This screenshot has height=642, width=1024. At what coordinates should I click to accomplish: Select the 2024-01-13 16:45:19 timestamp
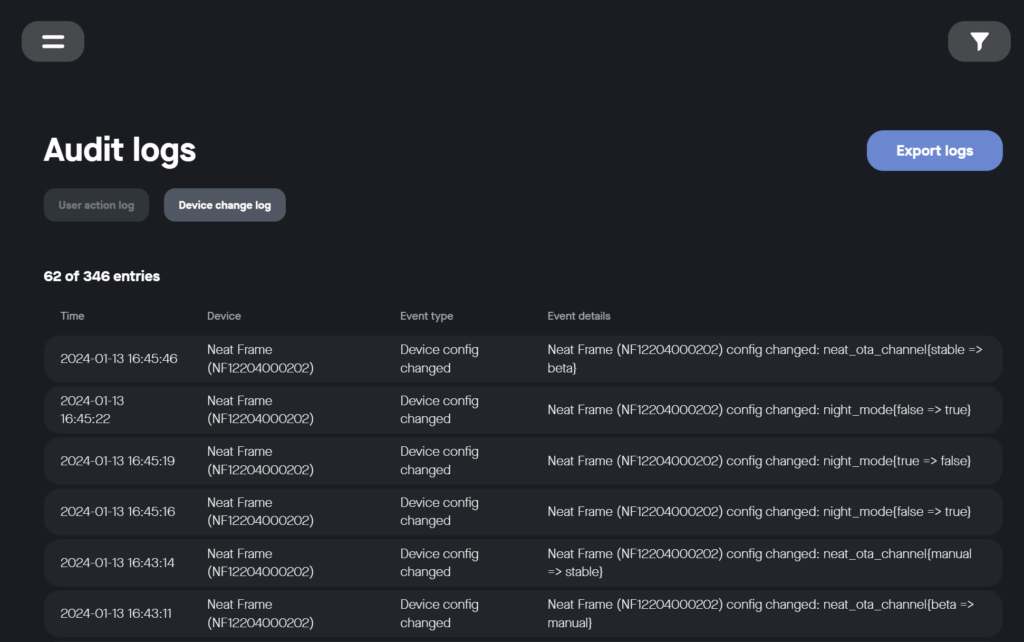coord(118,461)
